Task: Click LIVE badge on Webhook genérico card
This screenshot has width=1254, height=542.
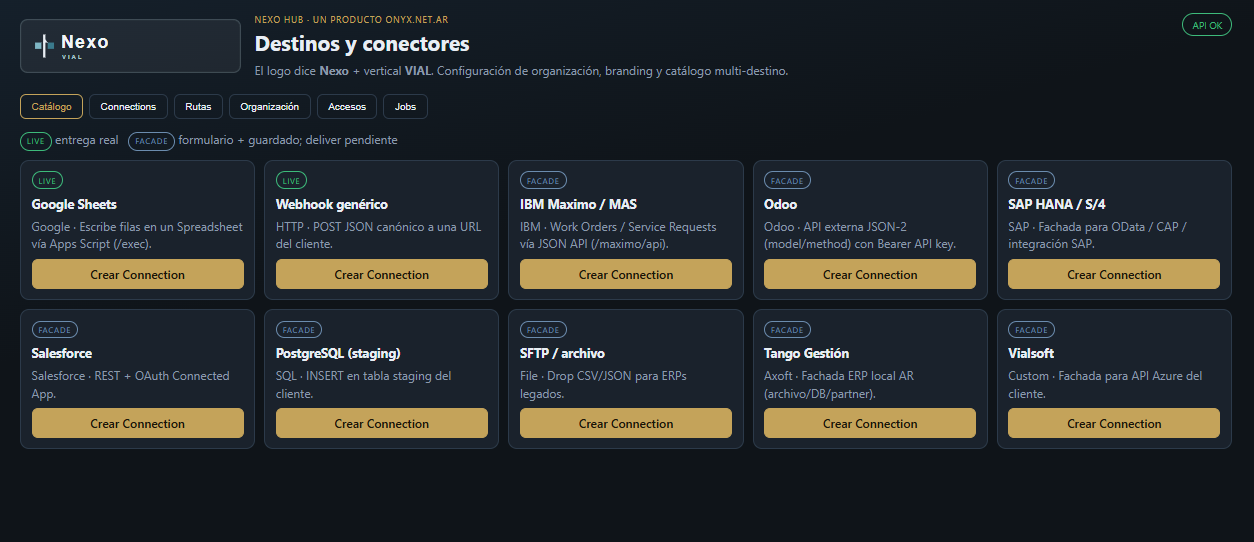Action: click(x=292, y=181)
